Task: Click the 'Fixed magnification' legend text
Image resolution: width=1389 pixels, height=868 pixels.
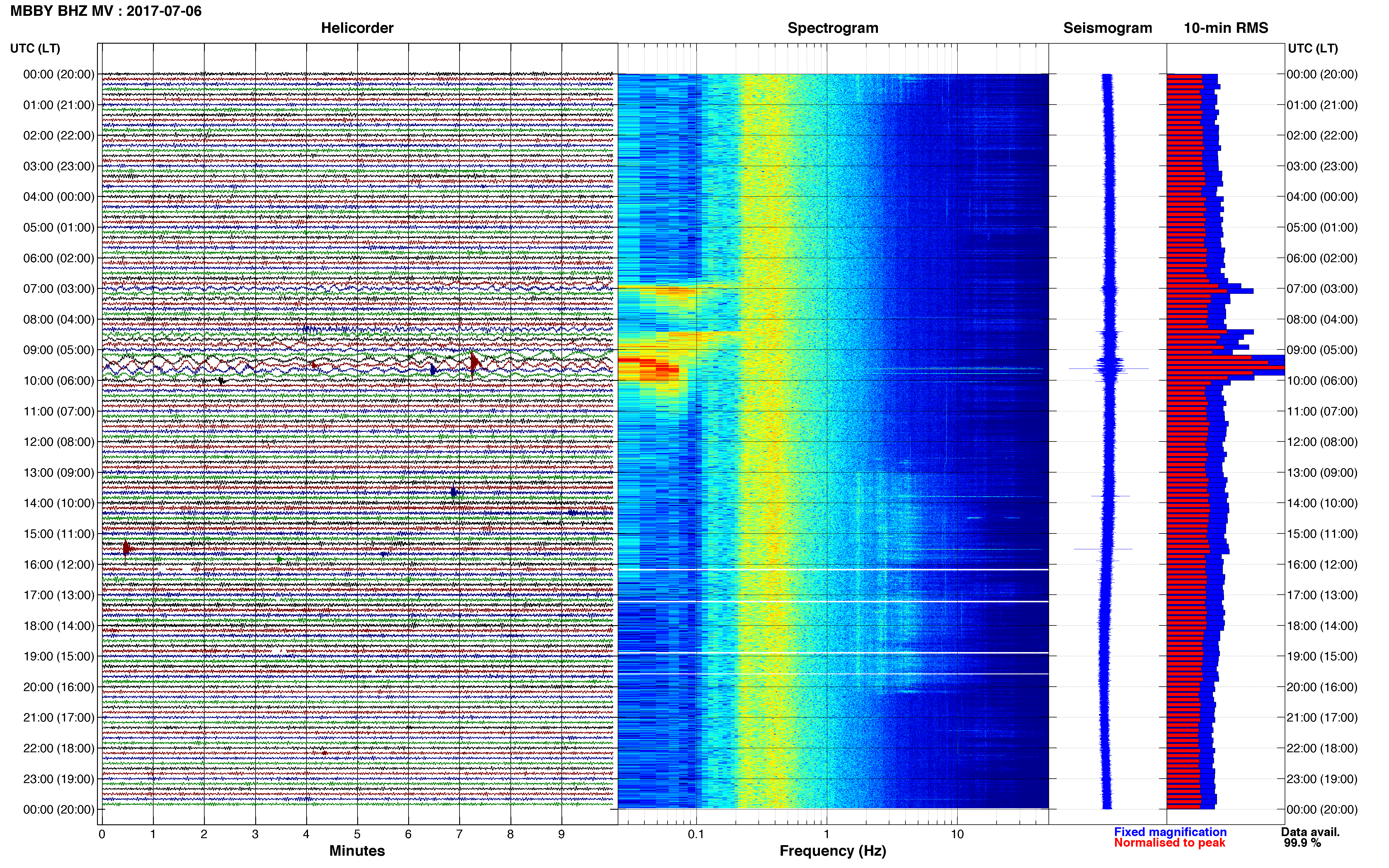Action: click(x=1170, y=832)
